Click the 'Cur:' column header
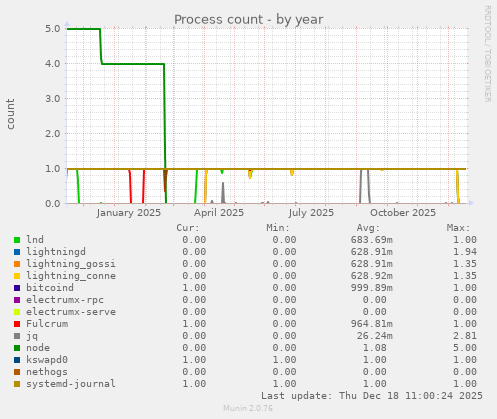The height and width of the screenshot is (419, 497). (x=188, y=228)
